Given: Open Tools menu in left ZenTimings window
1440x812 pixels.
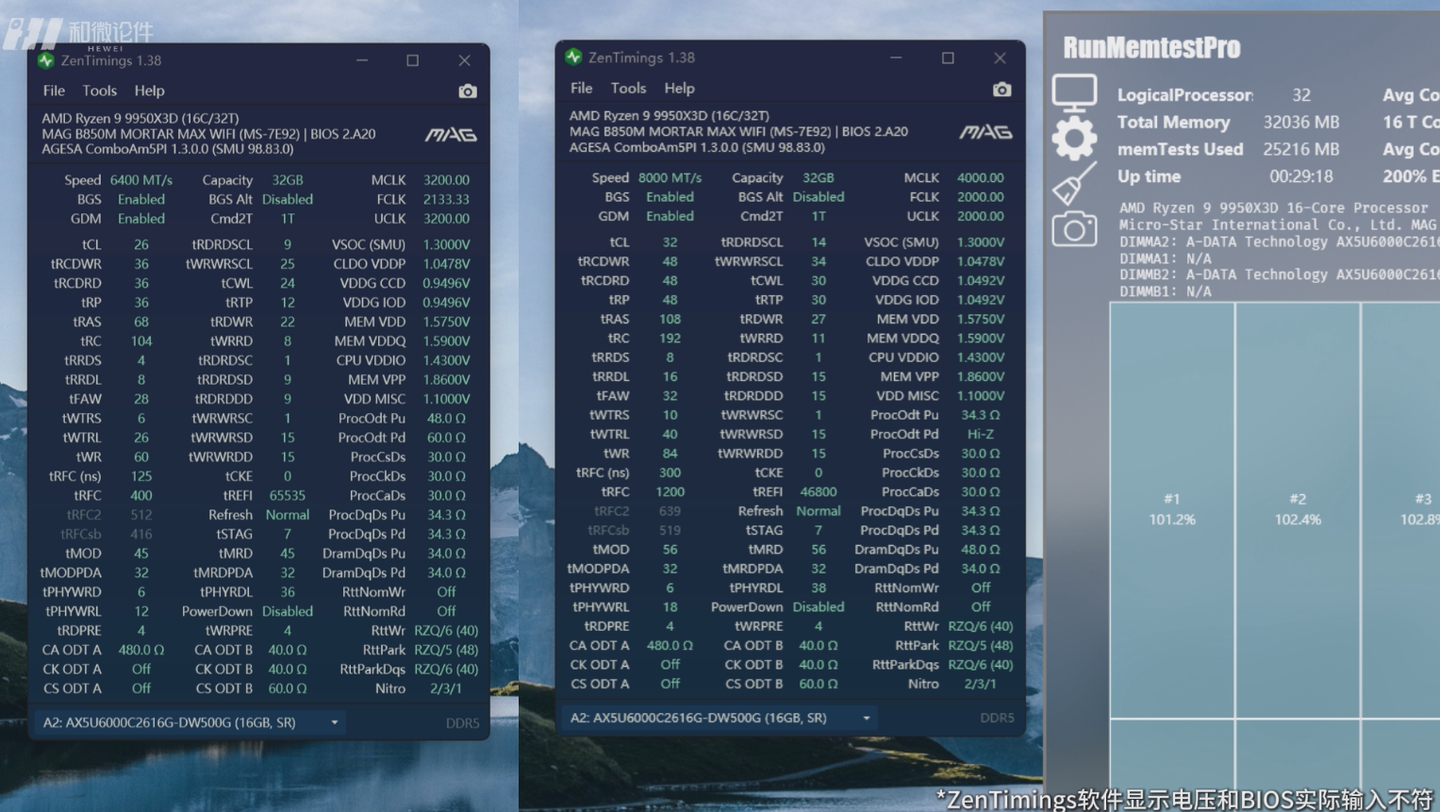Looking at the screenshot, I should (100, 91).
